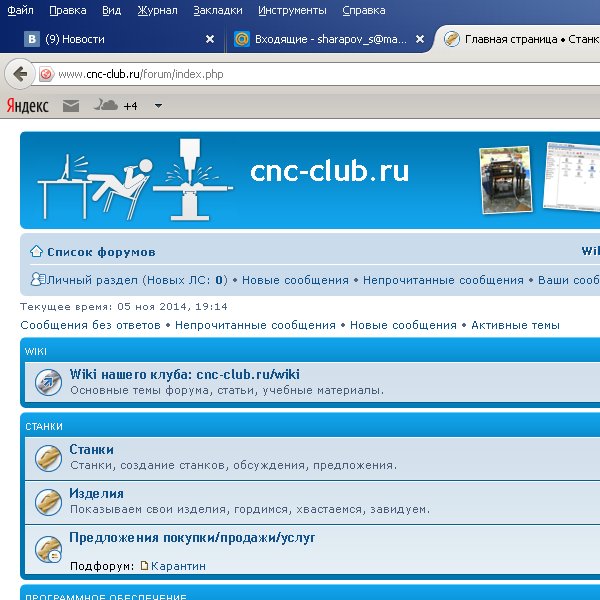The width and height of the screenshot is (600, 600).
Task: Close the (9) Новости tab
Action: click(210, 39)
